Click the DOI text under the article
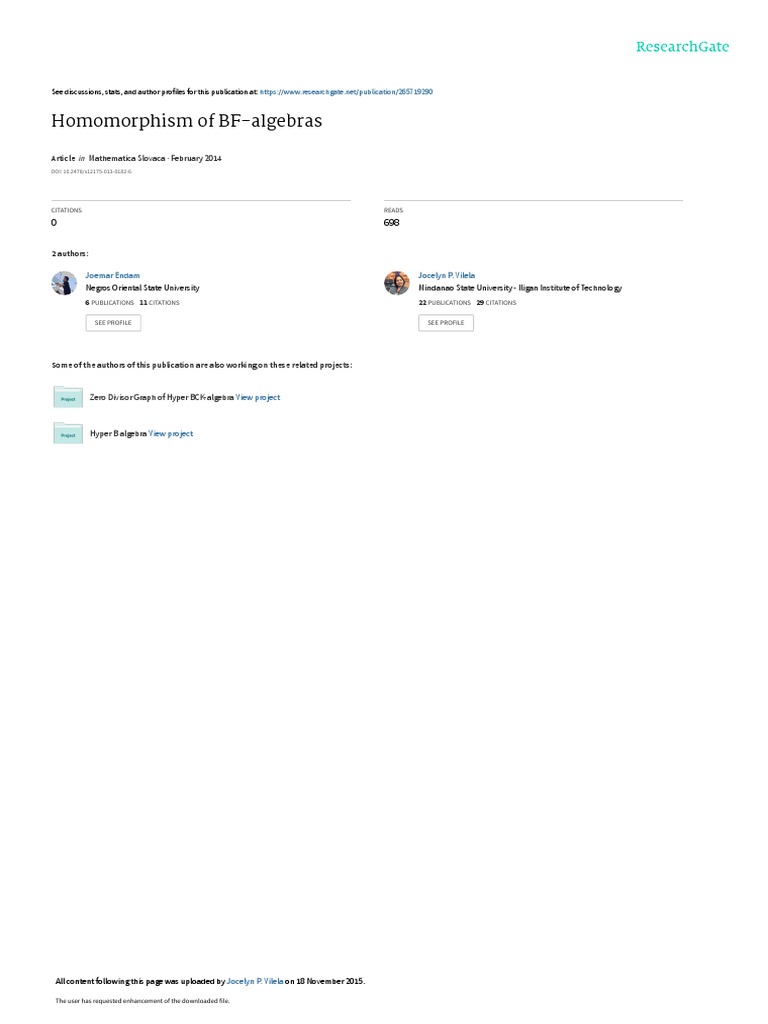Viewport: 768px width, 1024px height. point(91,172)
